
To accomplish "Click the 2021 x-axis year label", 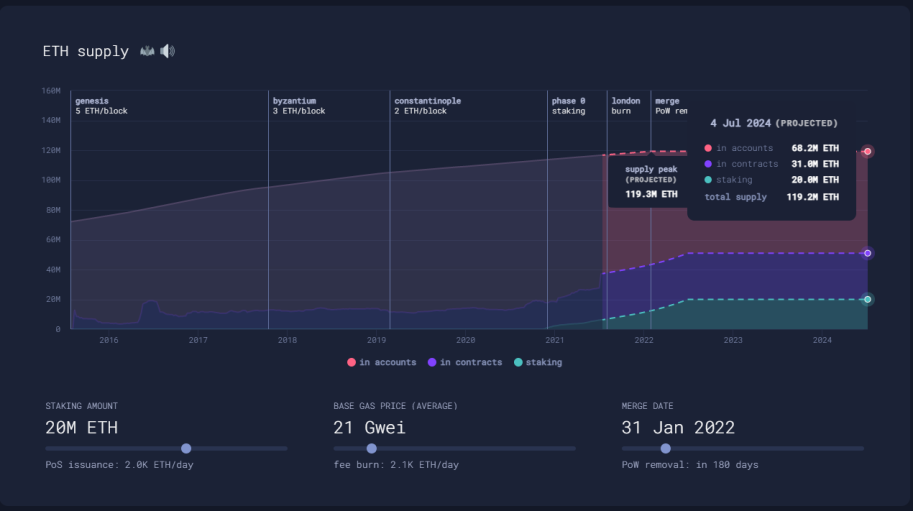I will [x=554, y=340].
